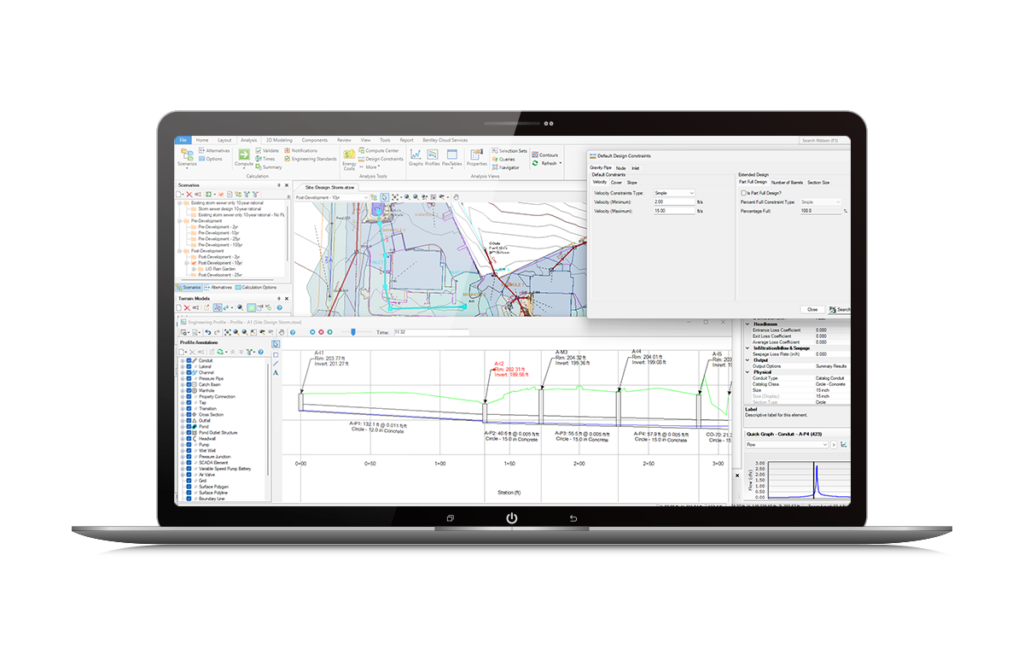Screen dimensions: 1024x666
Task: Click the Validate icon in the Calculation group
Action: coord(260,149)
